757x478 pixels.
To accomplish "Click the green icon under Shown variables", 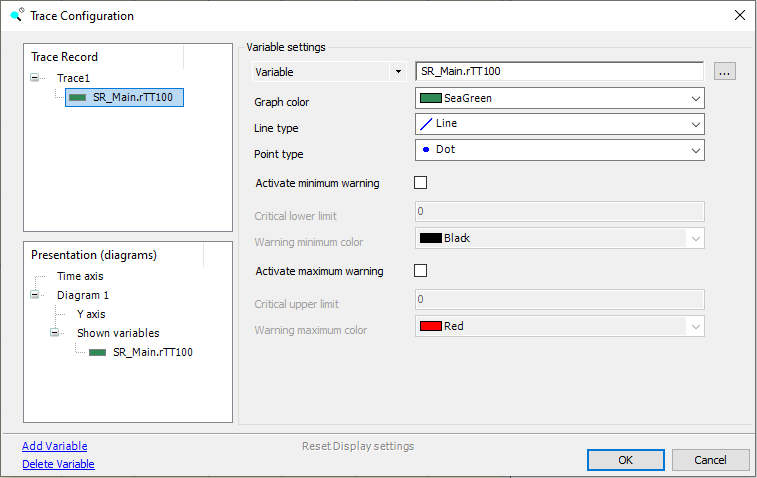I will 97,352.
